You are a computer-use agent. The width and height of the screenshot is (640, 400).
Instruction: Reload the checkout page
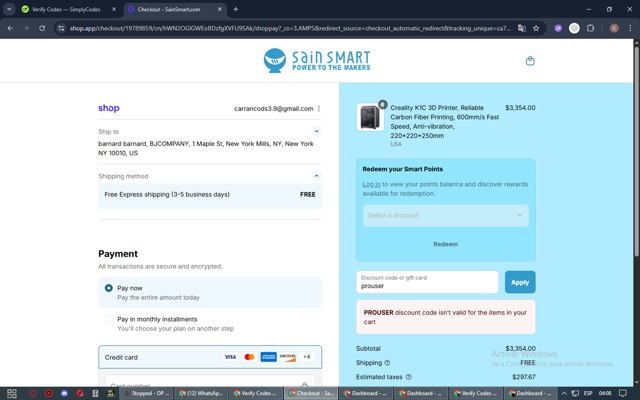click(42, 28)
